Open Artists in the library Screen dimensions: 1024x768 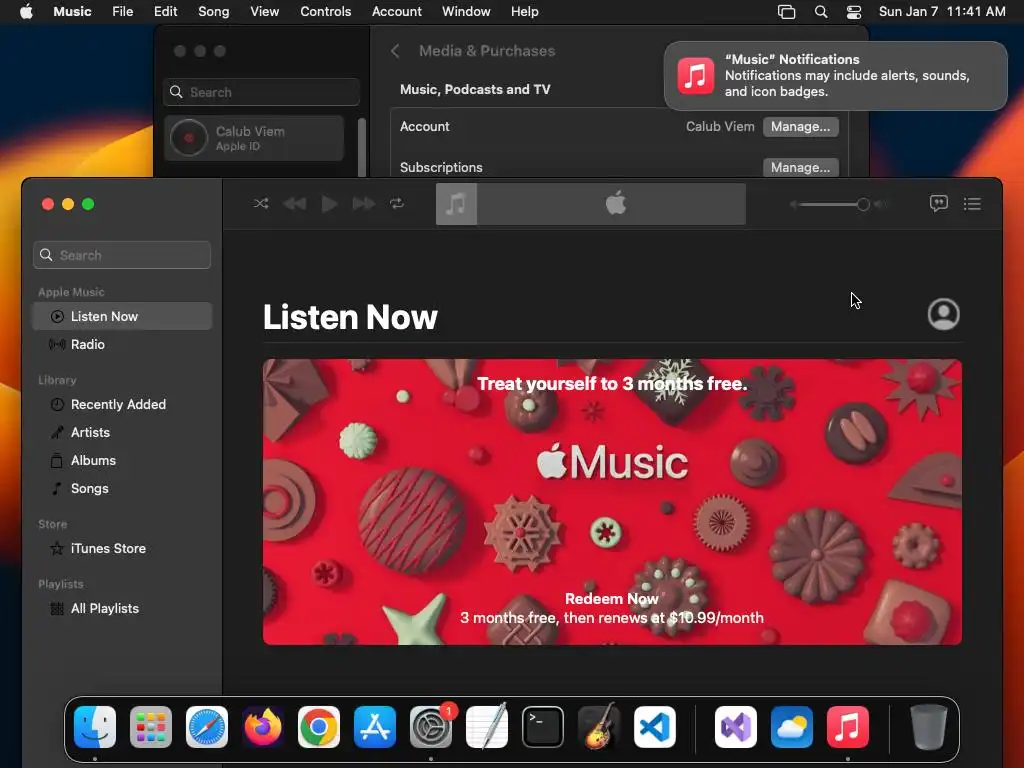(x=122, y=432)
